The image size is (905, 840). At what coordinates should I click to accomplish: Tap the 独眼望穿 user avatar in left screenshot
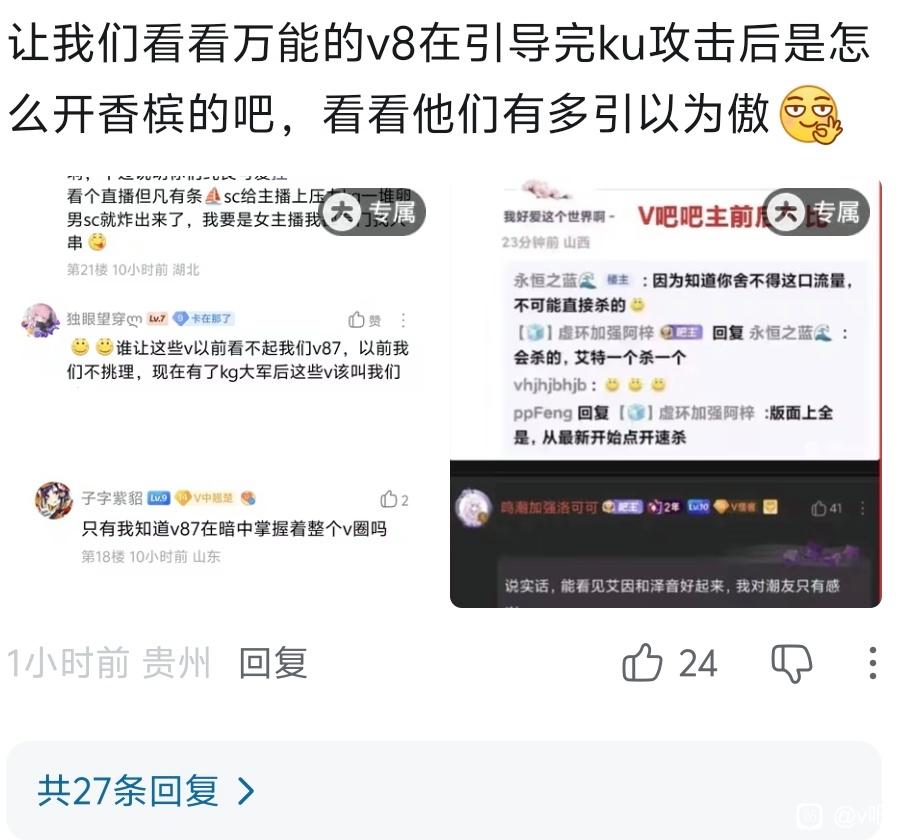(x=40, y=320)
